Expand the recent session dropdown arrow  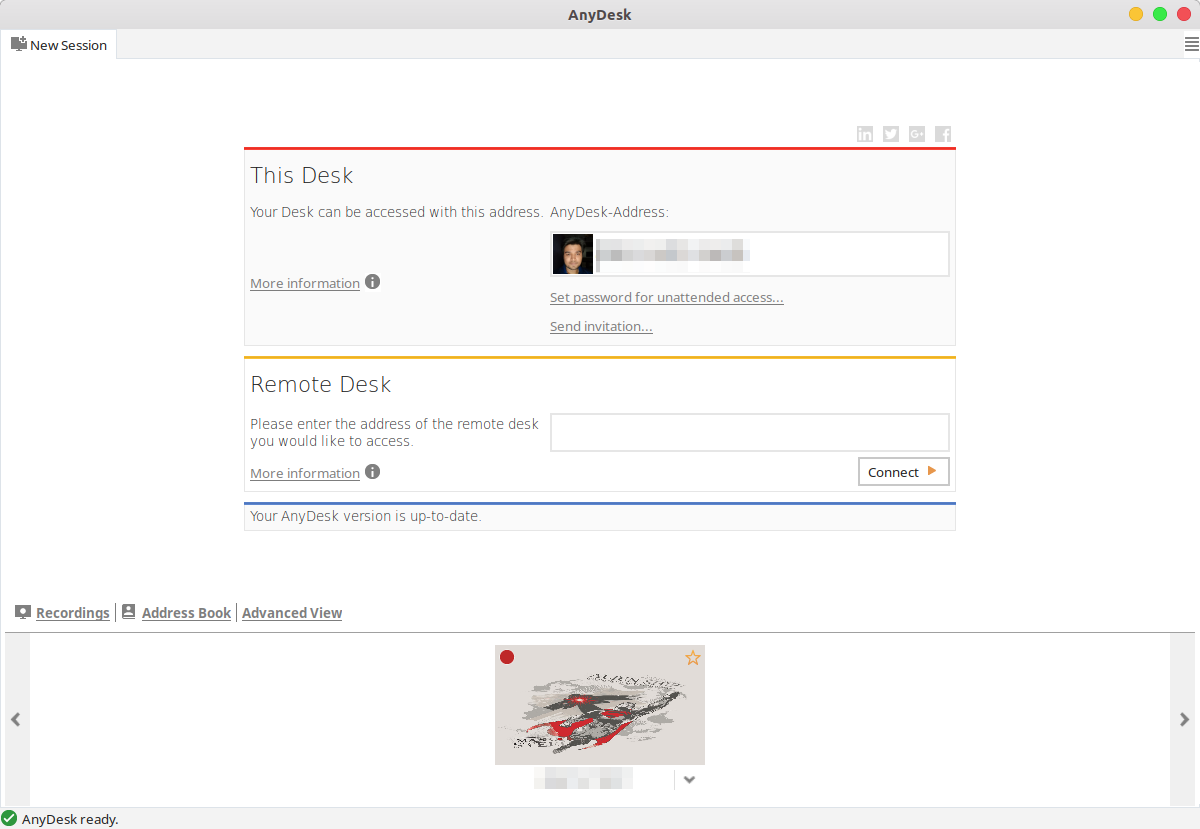click(689, 779)
